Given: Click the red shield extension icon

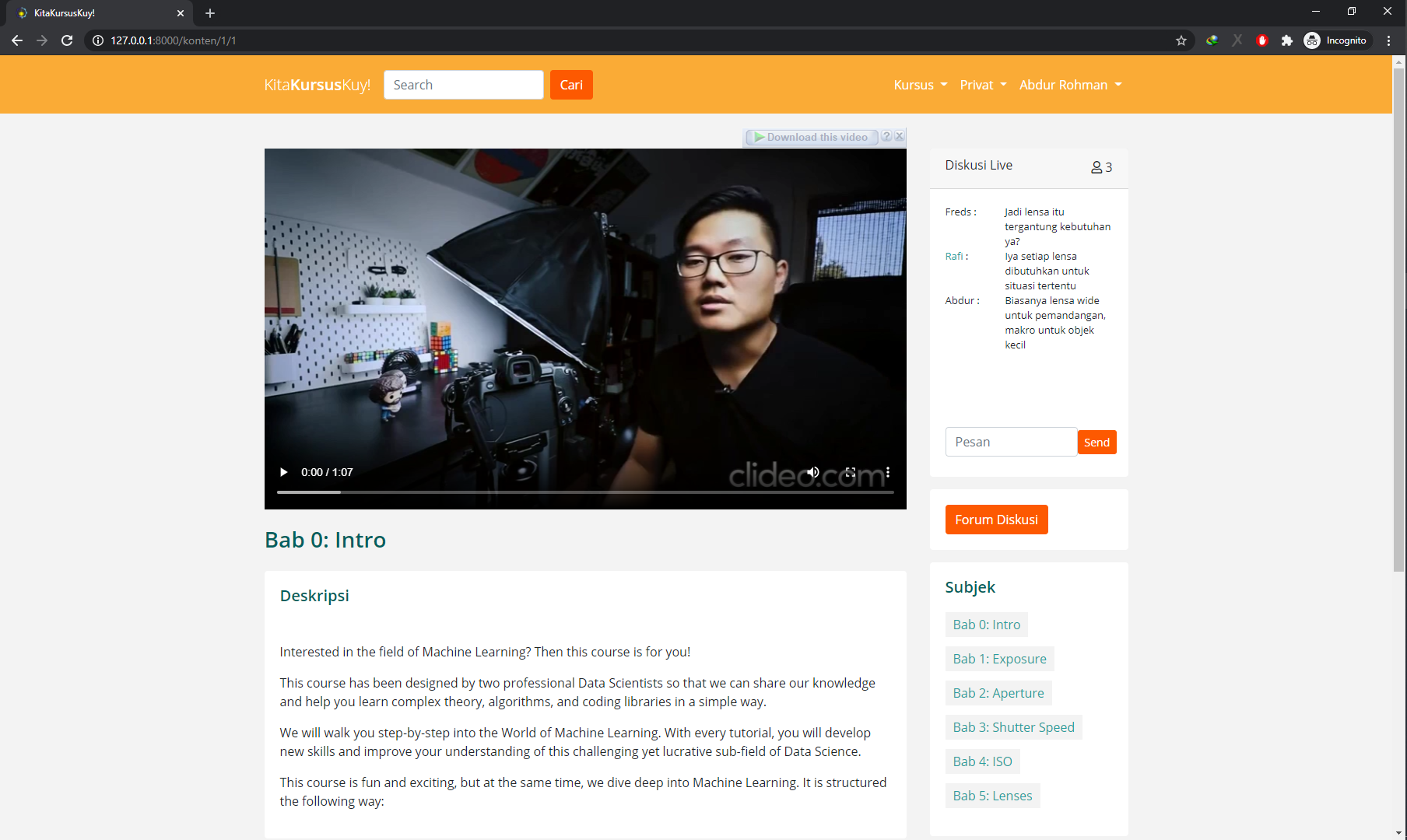Looking at the screenshot, I should pos(1262,40).
